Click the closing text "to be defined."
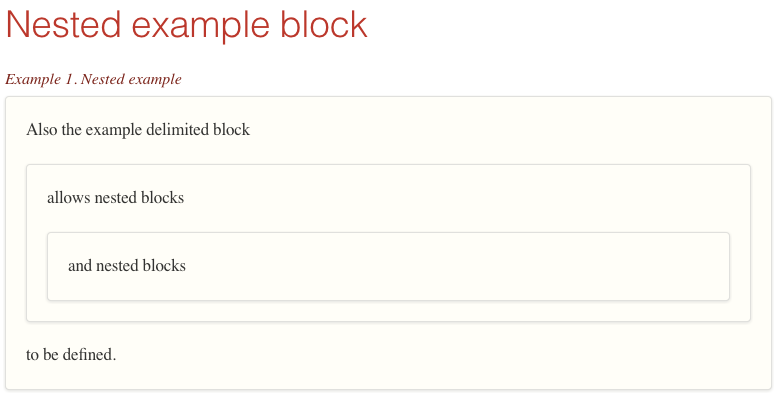The height and width of the screenshot is (404, 782). coord(71,354)
